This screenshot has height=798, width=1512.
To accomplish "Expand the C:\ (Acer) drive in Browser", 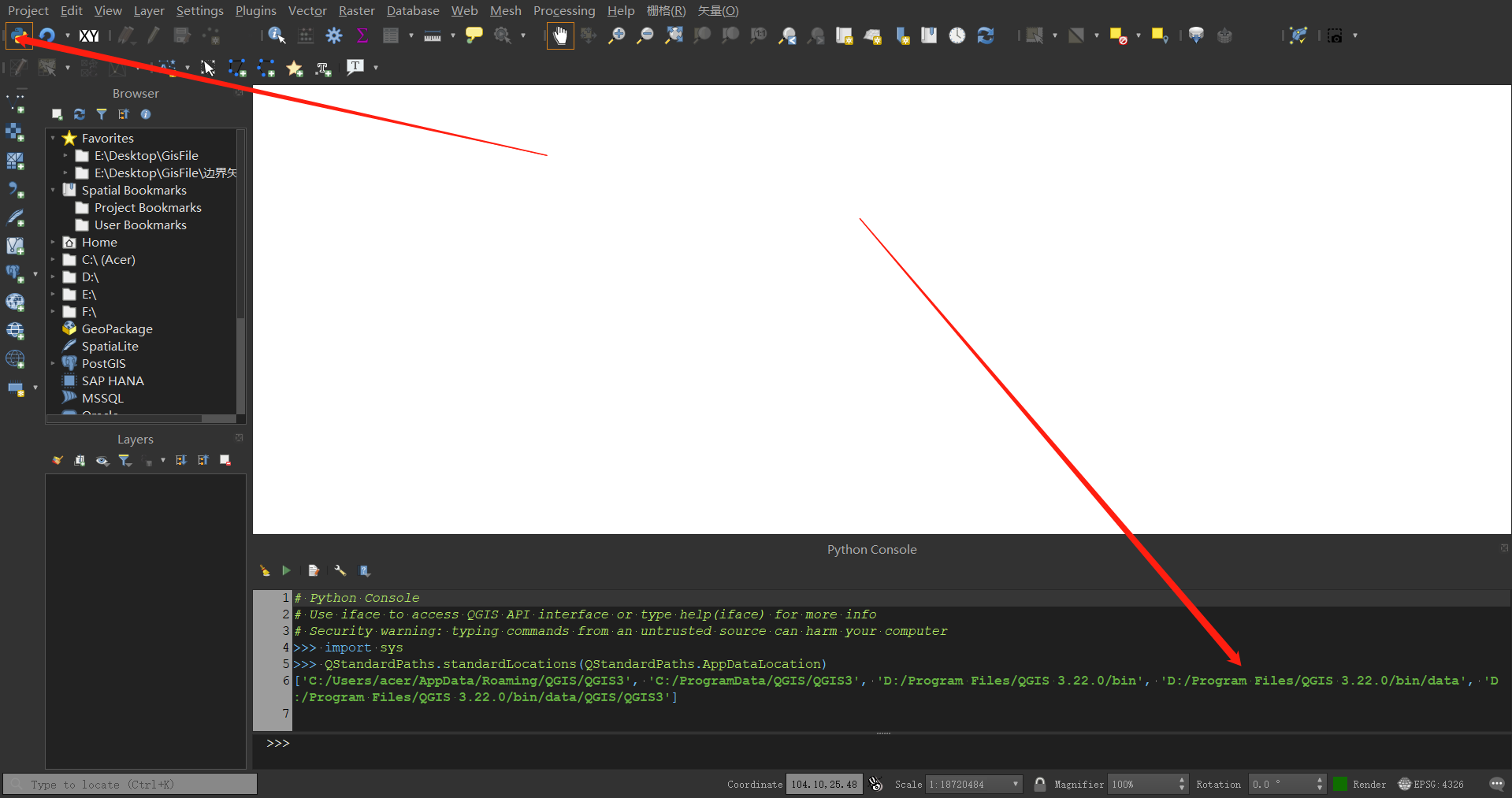I will tap(54, 259).
